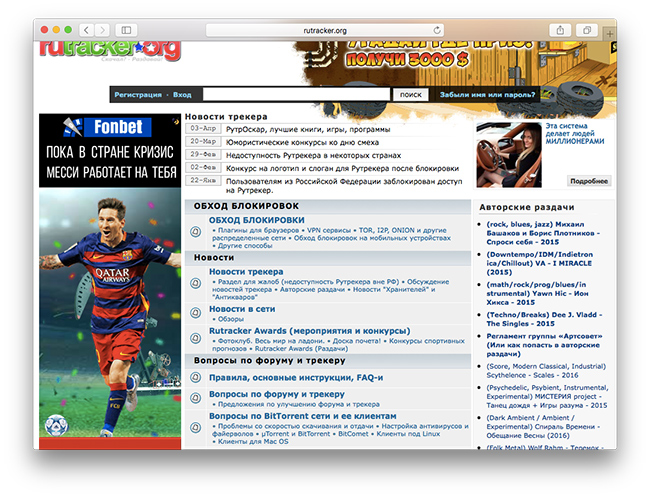Open the Safari share menu

[560, 30]
